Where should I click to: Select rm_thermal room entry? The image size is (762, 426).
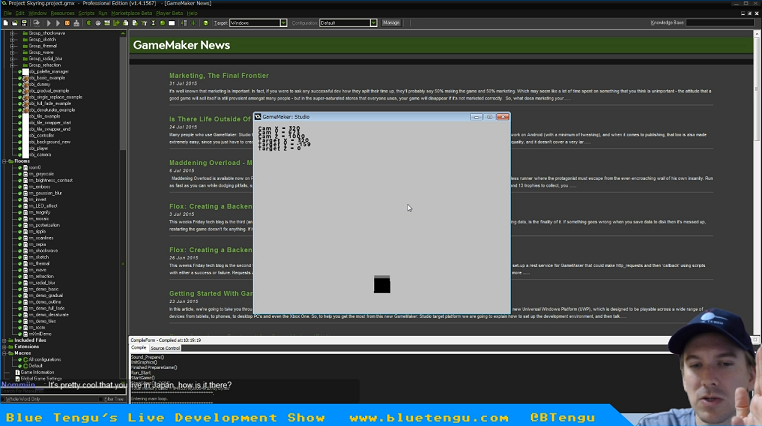39,263
